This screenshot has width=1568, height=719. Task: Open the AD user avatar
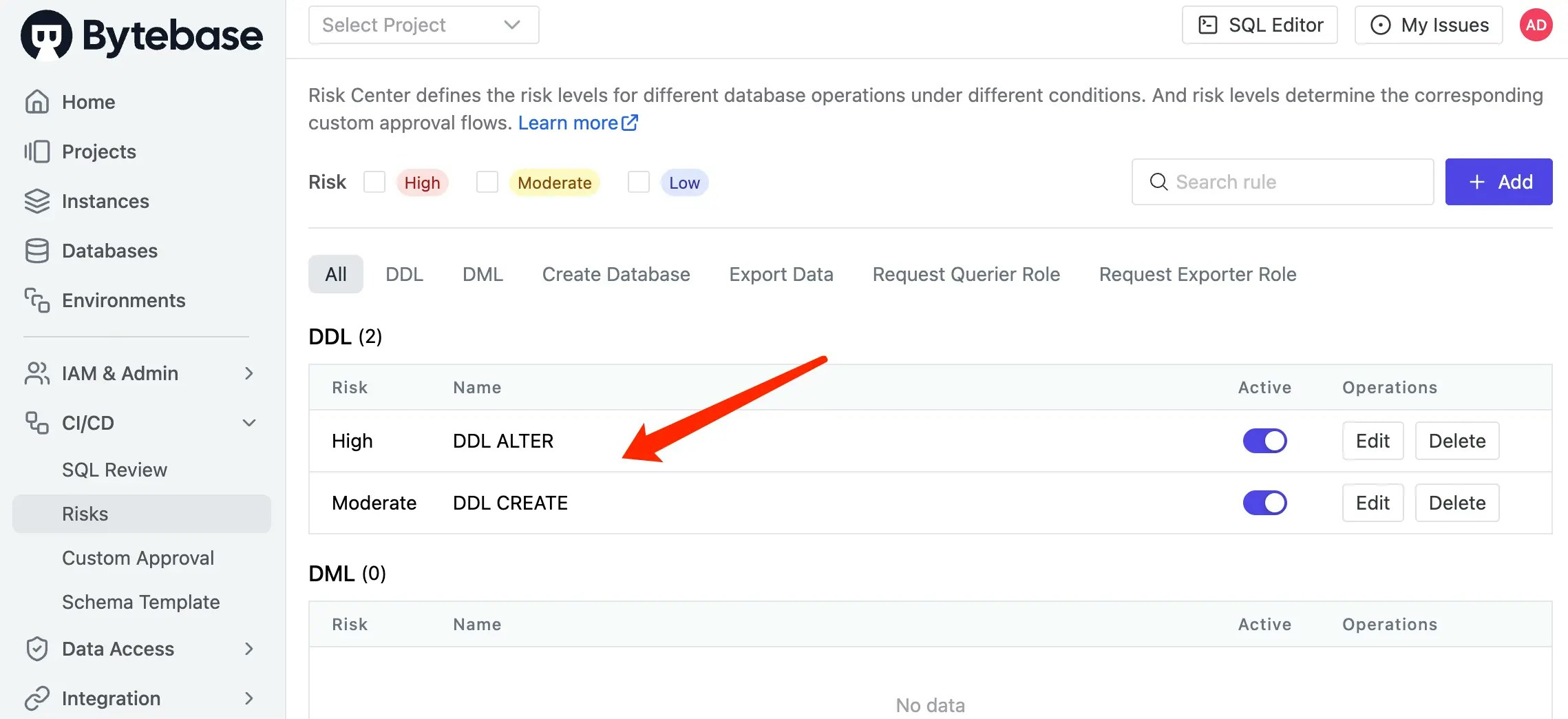(x=1536, y=25)
